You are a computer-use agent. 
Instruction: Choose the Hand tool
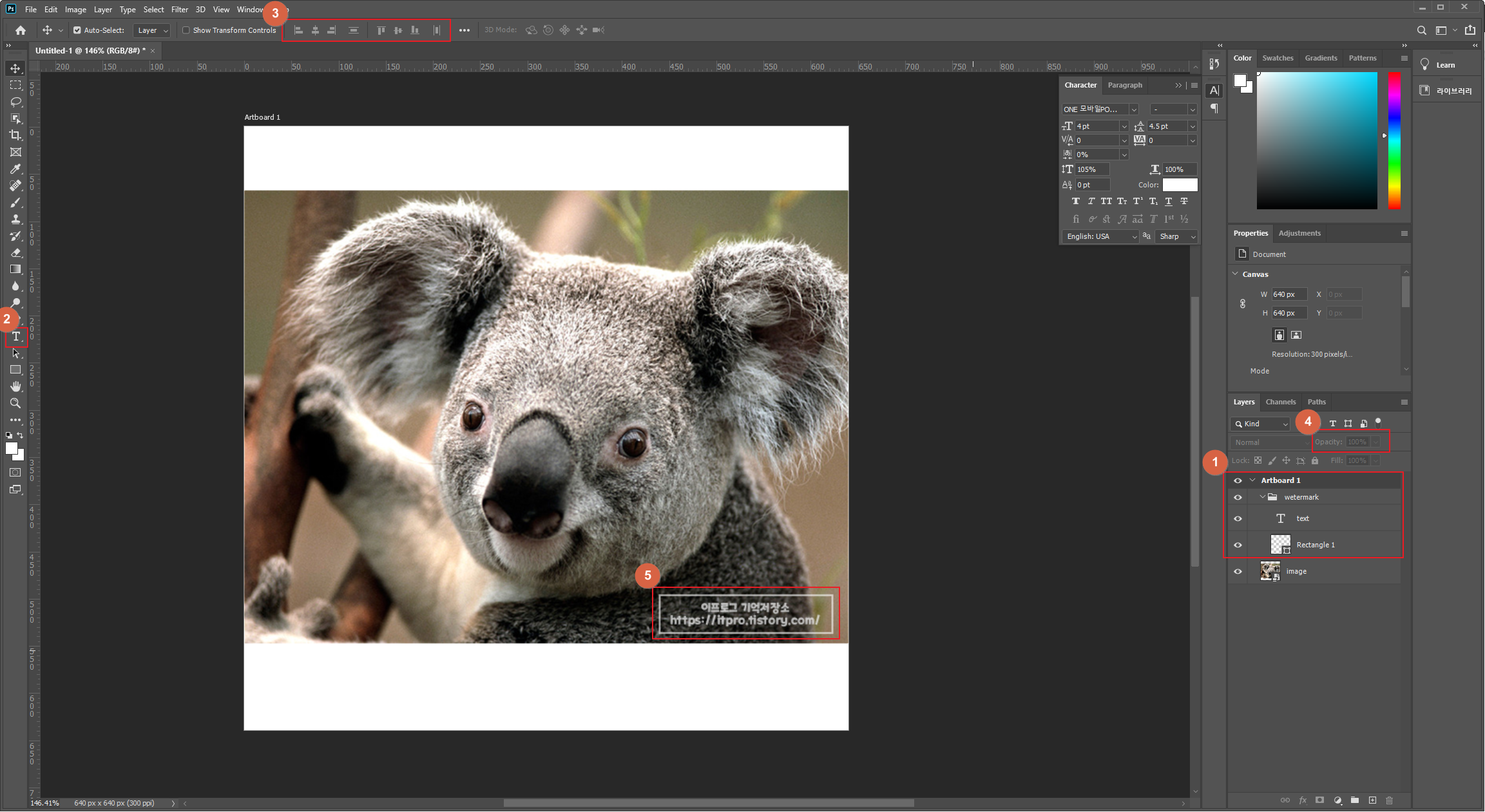pyautogui.click(x=15, y=386)
